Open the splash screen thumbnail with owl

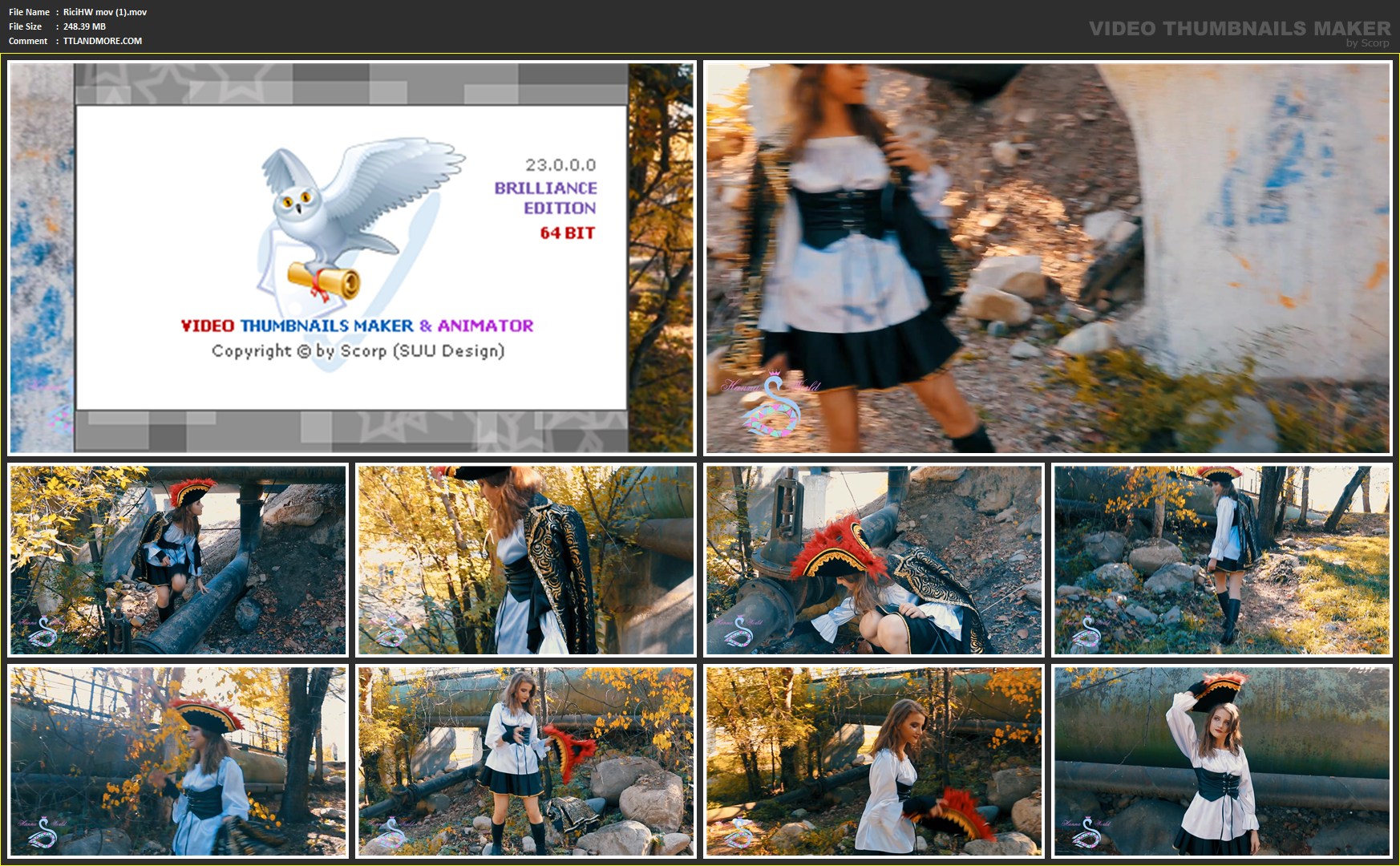click(x=351, y=257)
